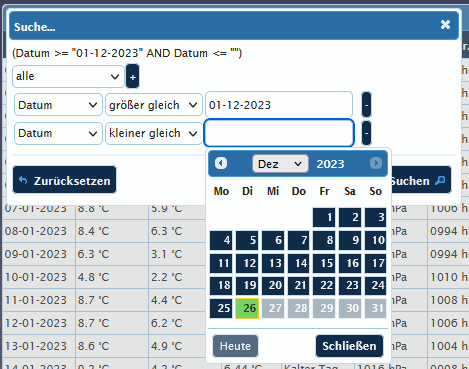
Task: Click the empty kleiner gleich date field
Action: (279, 133)
